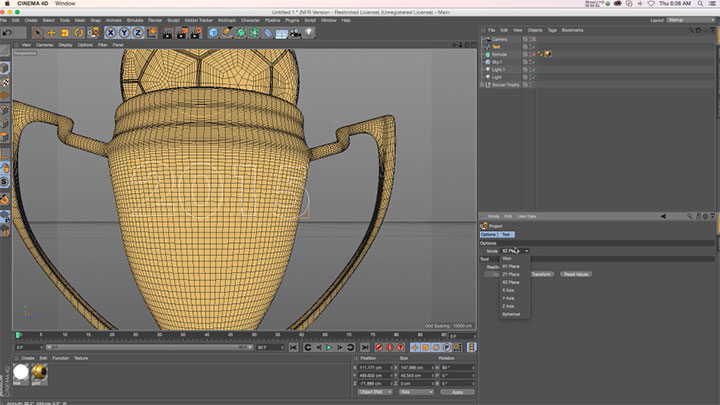Toggle Light.1 enable checkmark

(x=534, y=70)
